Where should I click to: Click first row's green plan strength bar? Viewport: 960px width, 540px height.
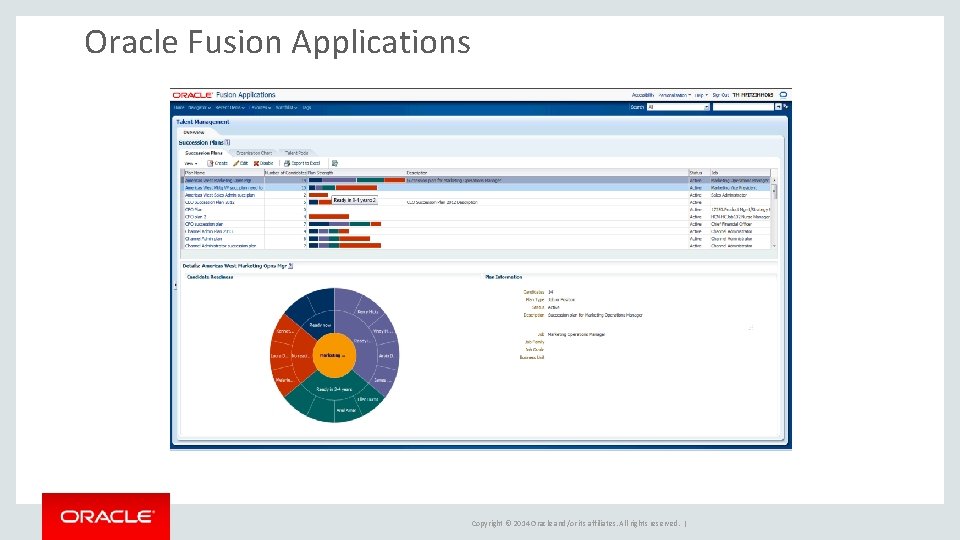tap(370, 180)
